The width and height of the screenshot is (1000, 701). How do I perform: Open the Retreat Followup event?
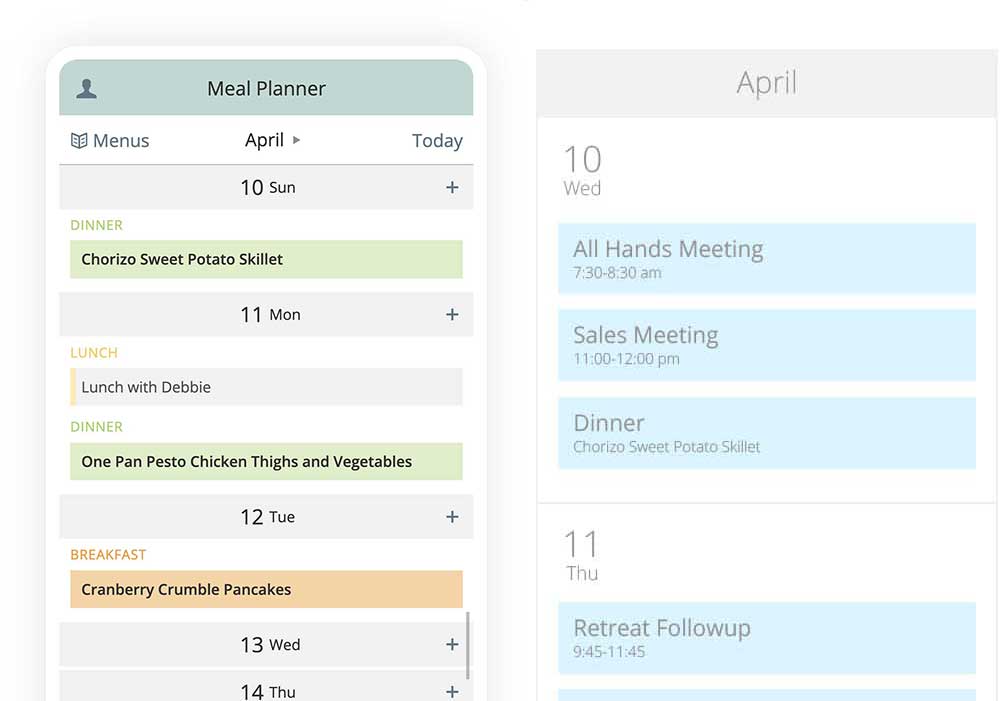(767, 638)
